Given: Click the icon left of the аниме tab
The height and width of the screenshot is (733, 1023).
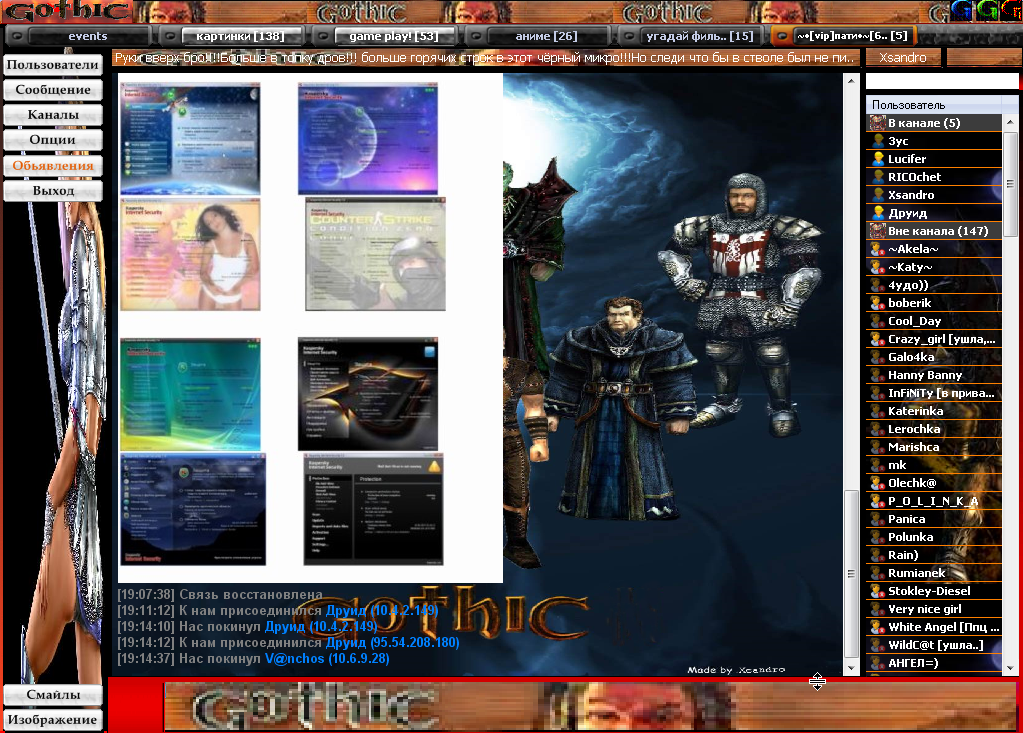Looking at the screenshot, I should [472, 36].
